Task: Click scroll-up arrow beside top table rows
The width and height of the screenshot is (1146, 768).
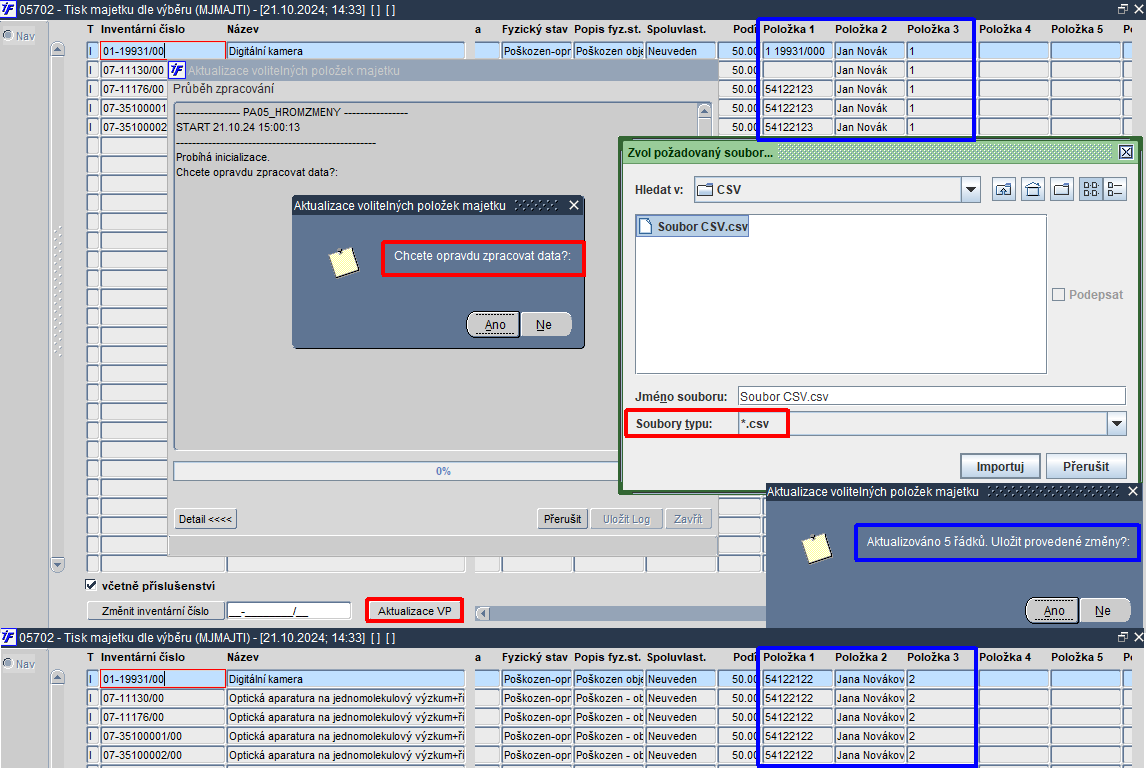Action: pos(58,50)
